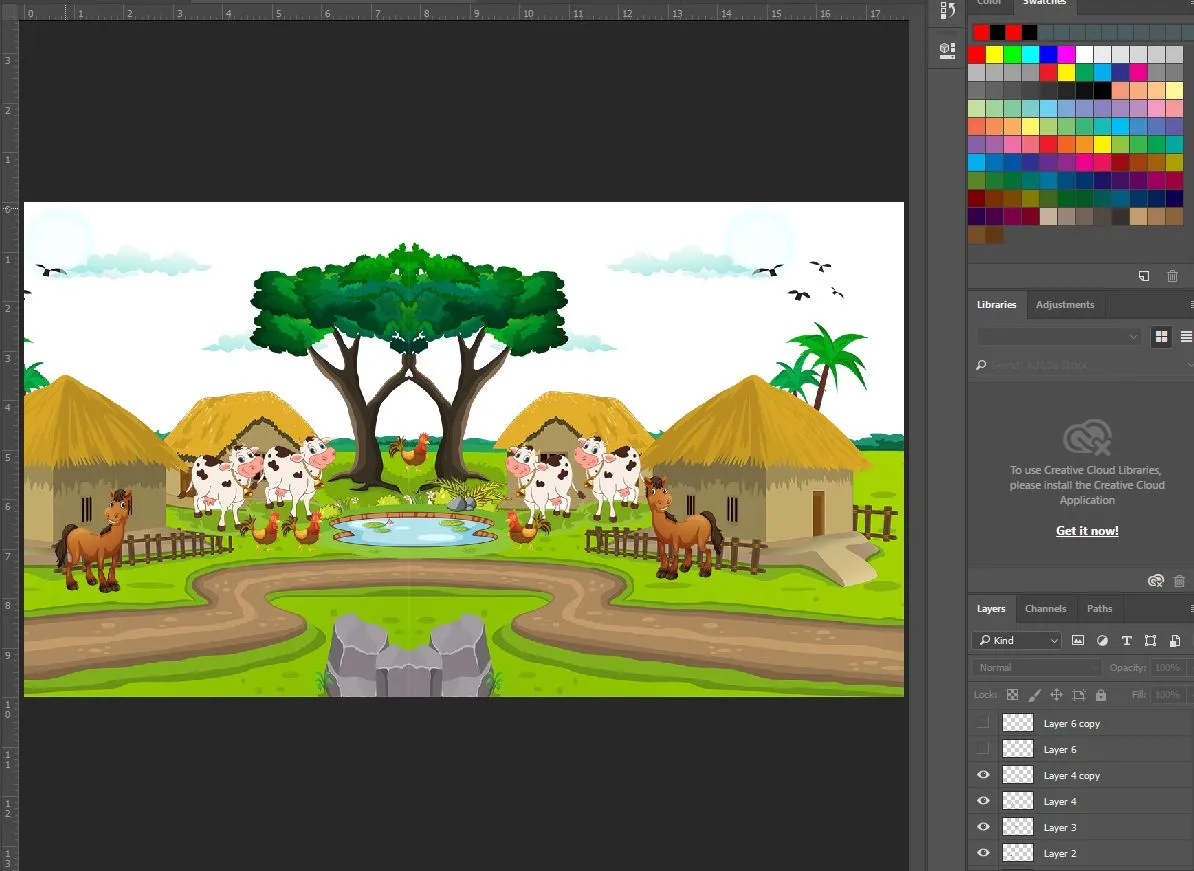1194x871 pixels.
Task: Switch to the Adjustments tab
Action: point(1064,304)
